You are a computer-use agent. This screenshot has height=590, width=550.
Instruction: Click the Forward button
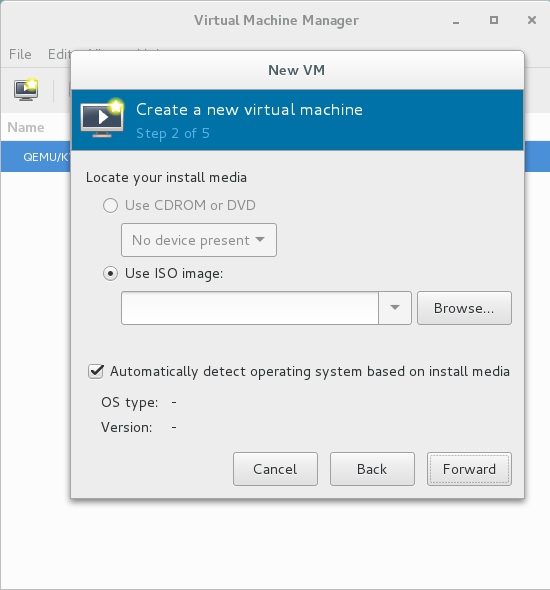[469, 469]
